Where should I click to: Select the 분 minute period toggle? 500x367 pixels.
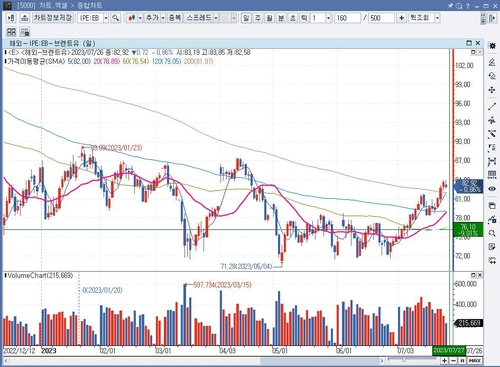[281, 18]
